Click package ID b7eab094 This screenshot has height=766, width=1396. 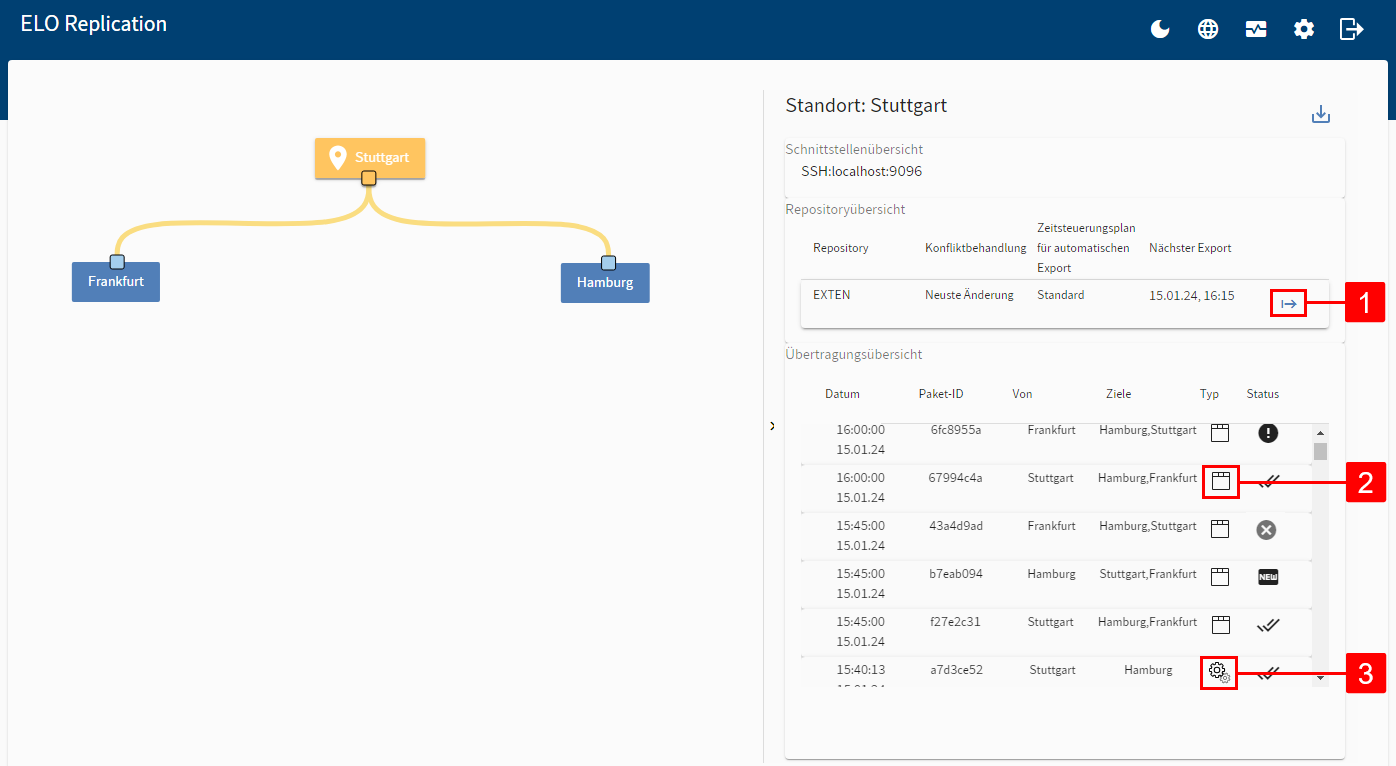click(x=956, y=574)
